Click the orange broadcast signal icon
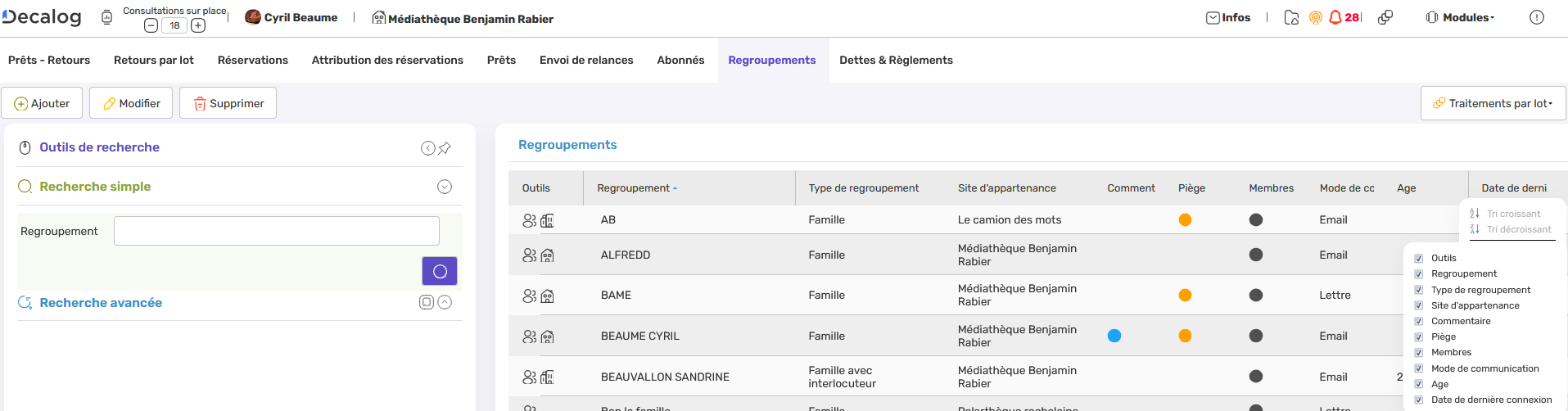Screen dimensions: 1568x411 (1316, 17)
